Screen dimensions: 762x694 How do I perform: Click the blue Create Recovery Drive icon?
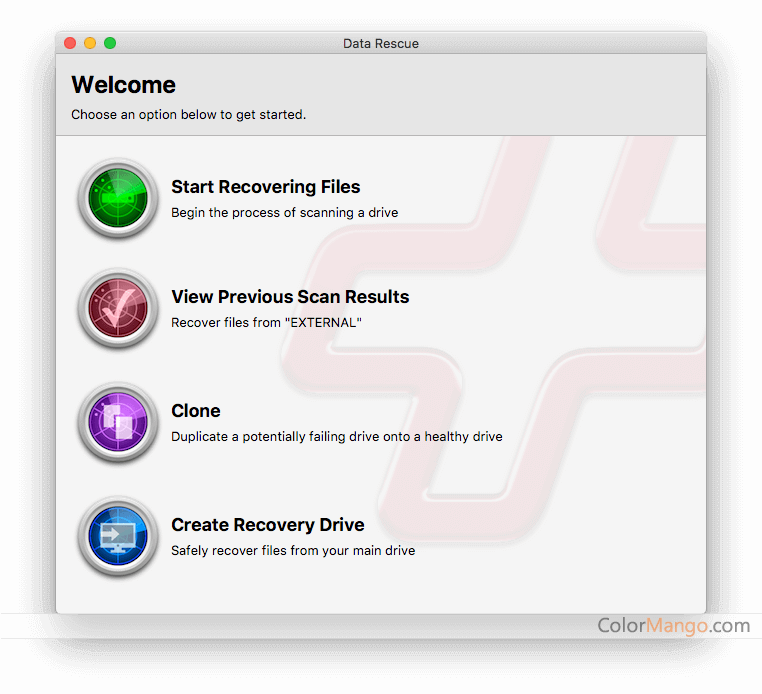(118, 536)
